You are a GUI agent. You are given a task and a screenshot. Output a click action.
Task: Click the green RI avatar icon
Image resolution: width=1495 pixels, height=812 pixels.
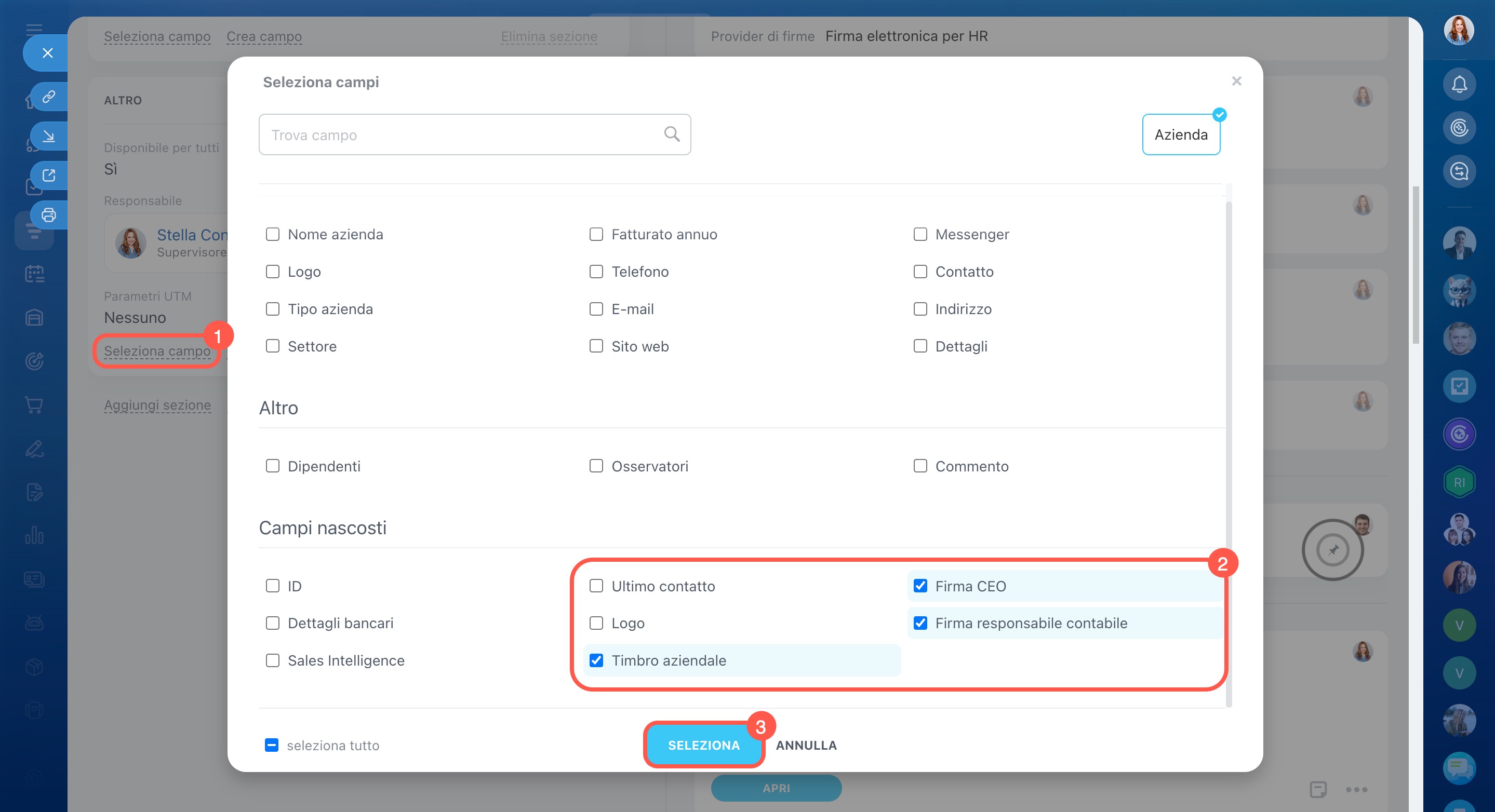click(1459, 482)
